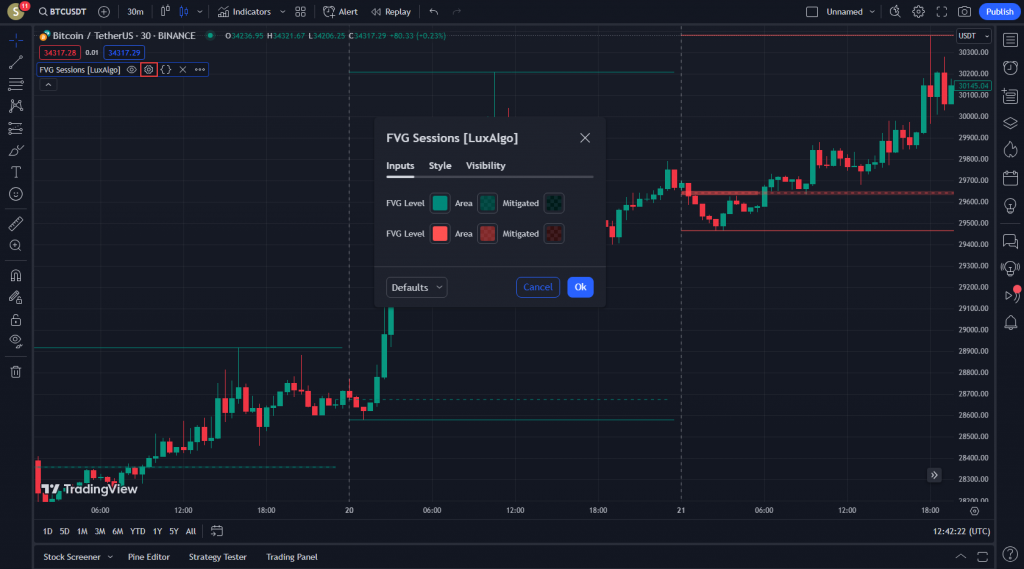Redo the last chart action
The height and width of the screenshot is (569, 1024).
tap(457, 12)
